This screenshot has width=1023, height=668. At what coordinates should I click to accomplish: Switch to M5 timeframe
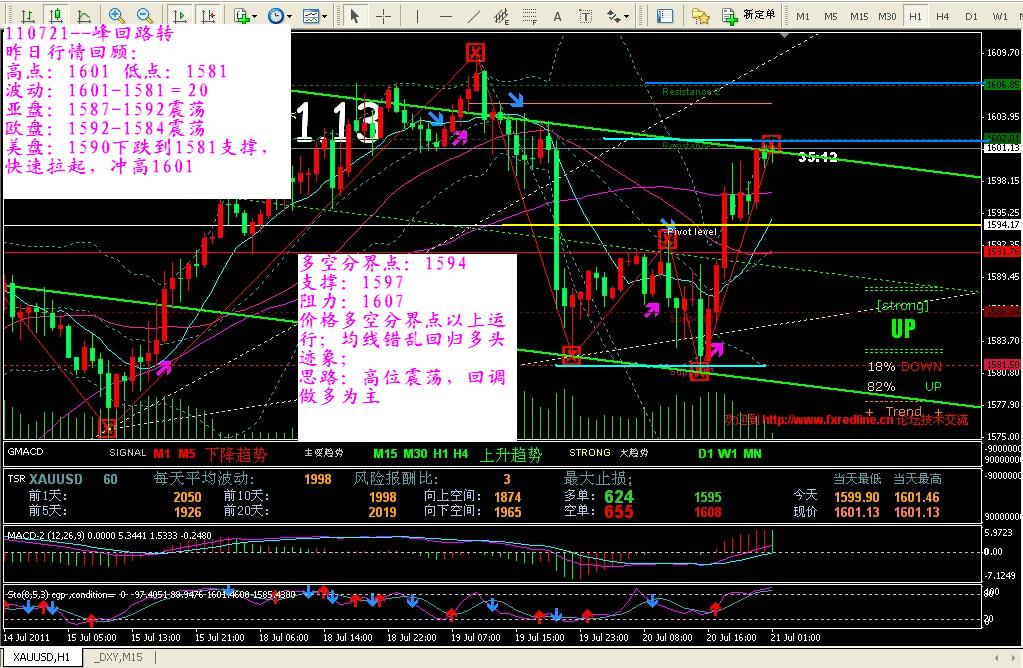click(831, 16)
